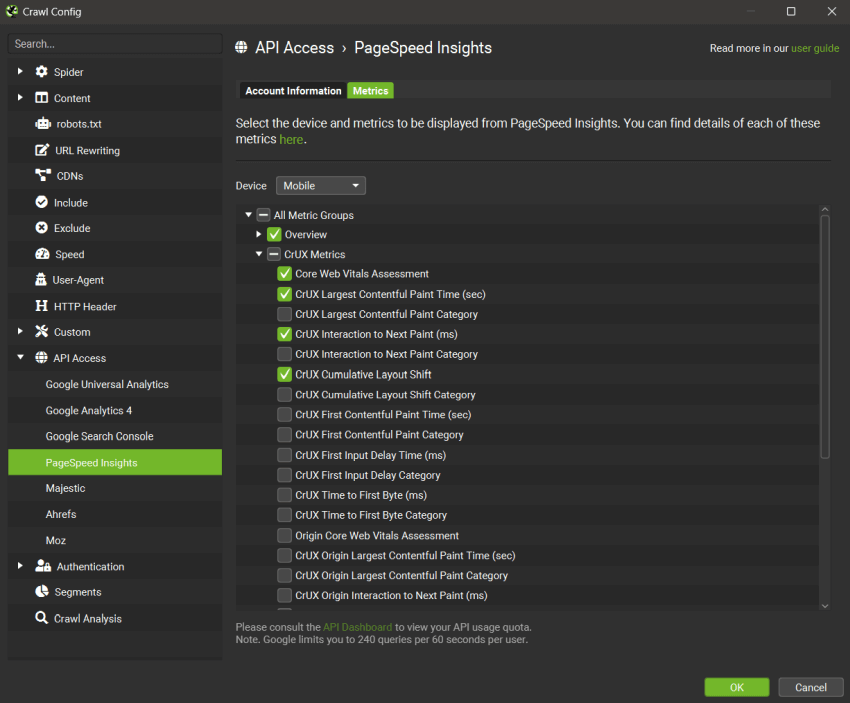Screen dimensions: 850x703
Task: Click the Include checkmark icon
Action: 41,202
